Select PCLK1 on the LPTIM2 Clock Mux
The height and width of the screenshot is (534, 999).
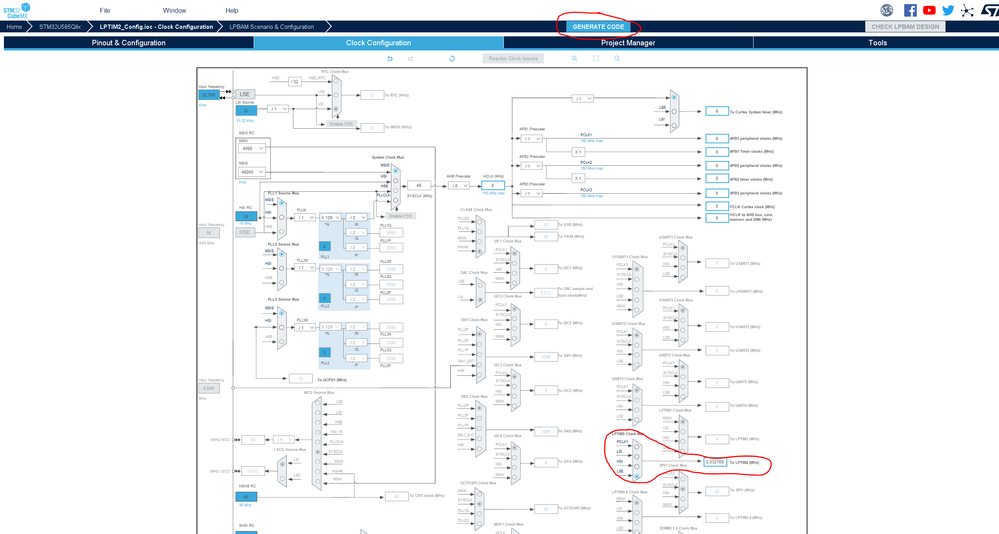636,446
